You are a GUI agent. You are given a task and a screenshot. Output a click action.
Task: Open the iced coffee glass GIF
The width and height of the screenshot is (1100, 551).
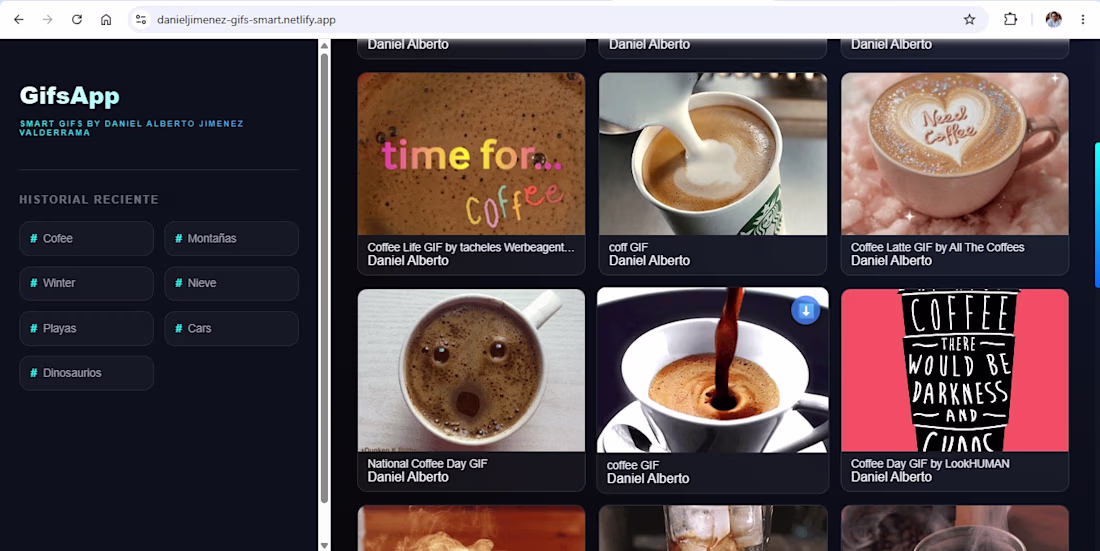[x=713, y=528]
